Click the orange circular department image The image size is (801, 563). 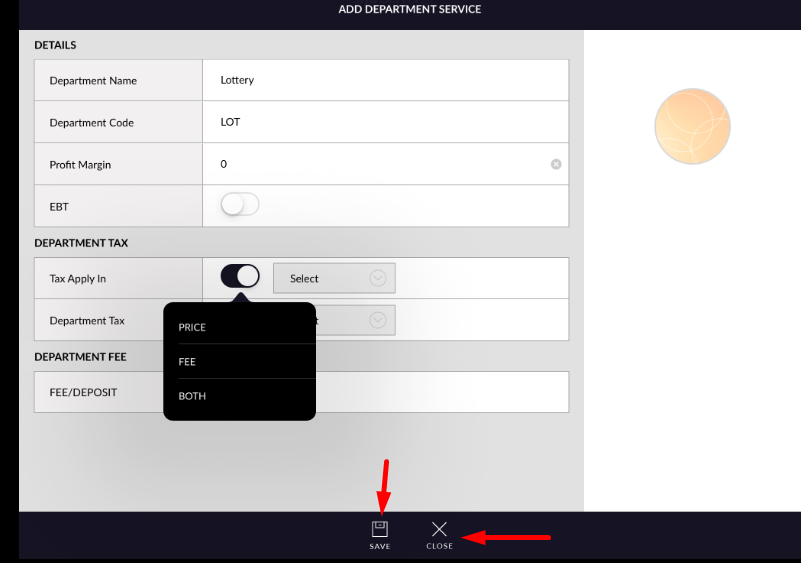pos(692,126)
